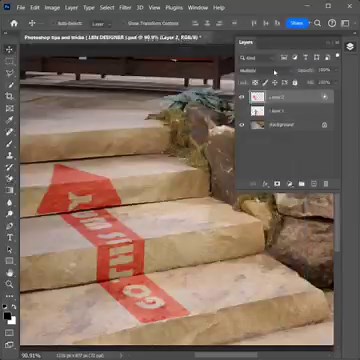Screen dimensions: 360x360
Task: Click the blue Share button
Action: 297,23
